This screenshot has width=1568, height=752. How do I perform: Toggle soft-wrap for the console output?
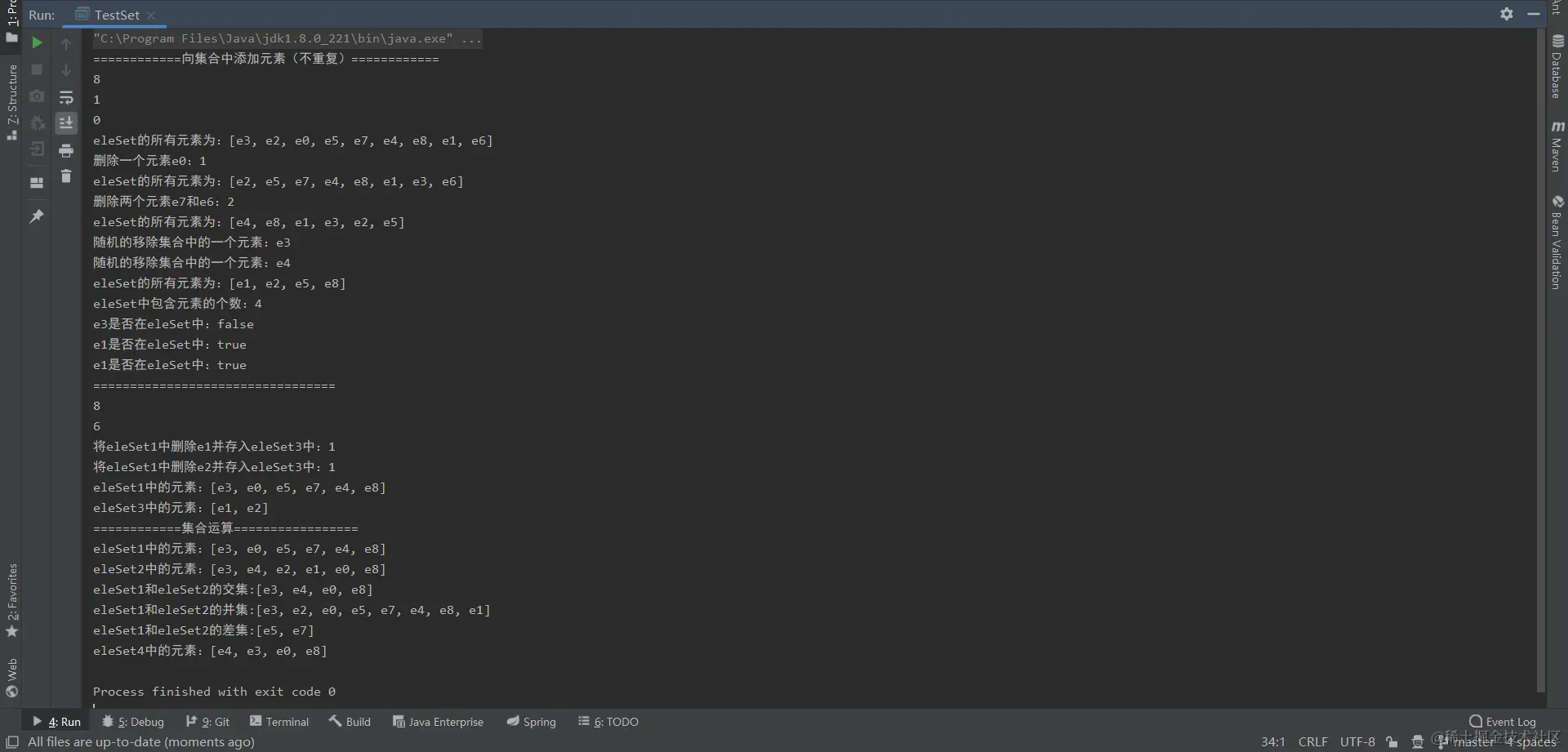coord(66,97)
